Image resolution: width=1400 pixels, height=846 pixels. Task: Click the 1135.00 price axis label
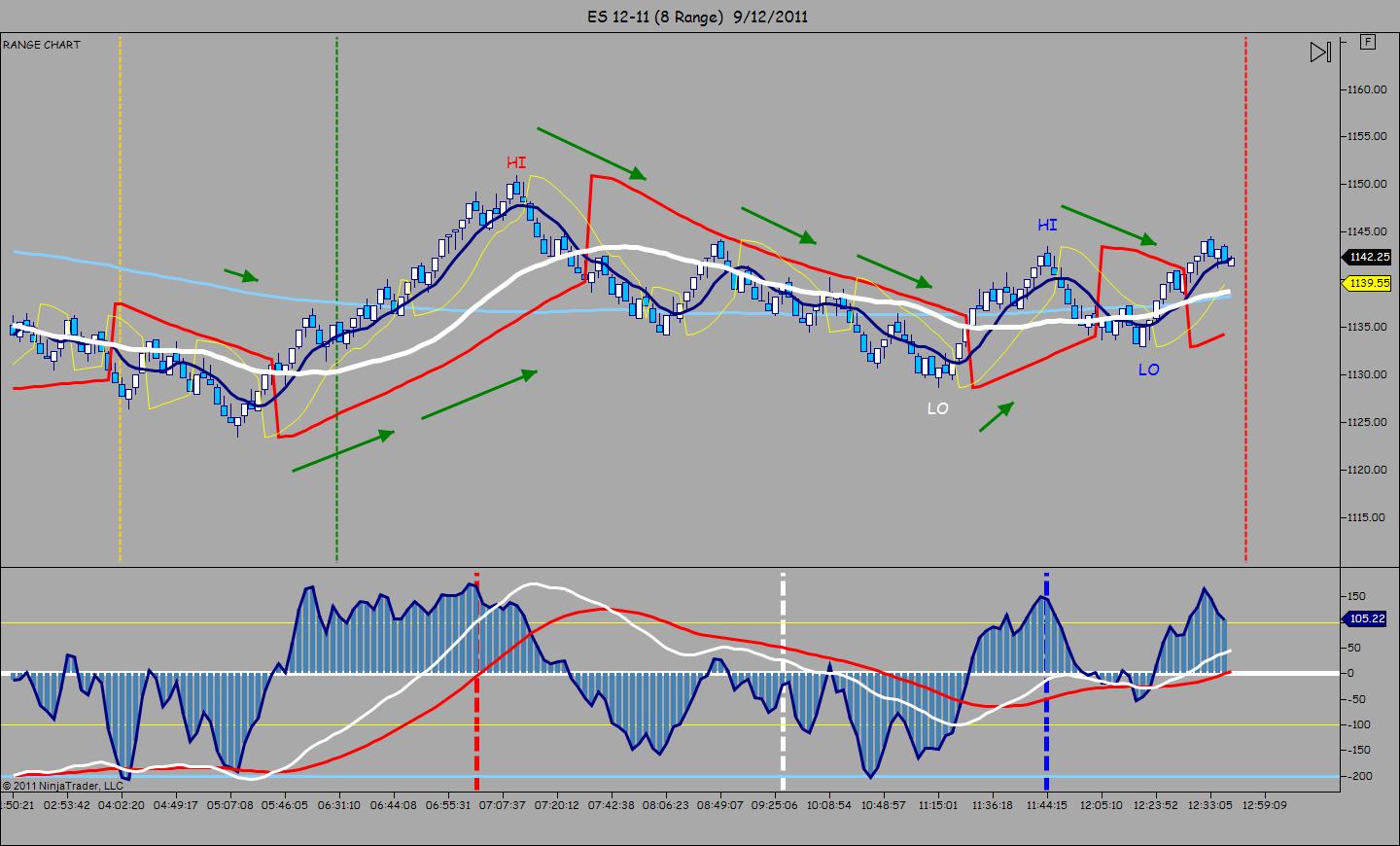[1367, 328]
